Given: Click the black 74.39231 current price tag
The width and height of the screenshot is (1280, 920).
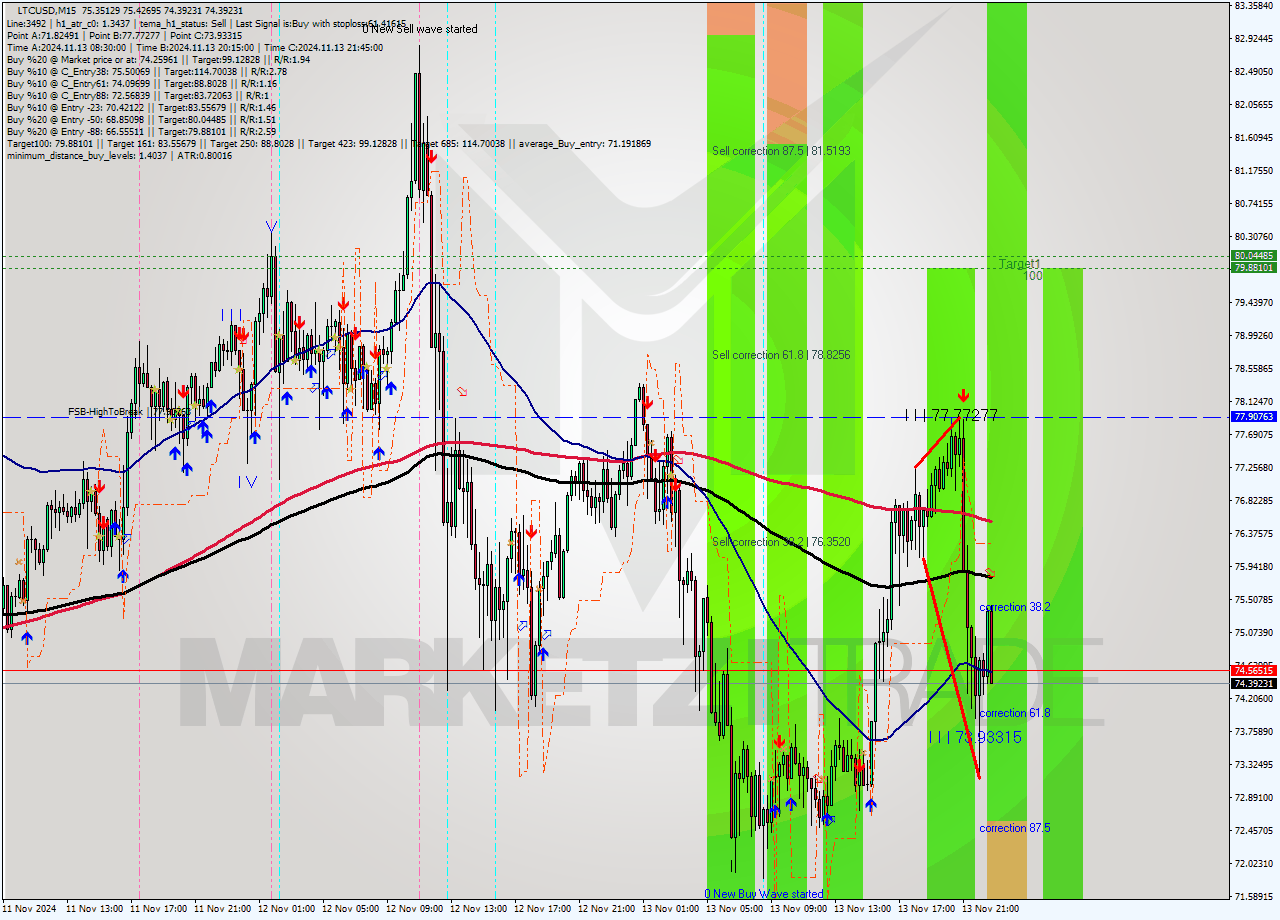Looking at the screenshot, I should click(1254, 684).
